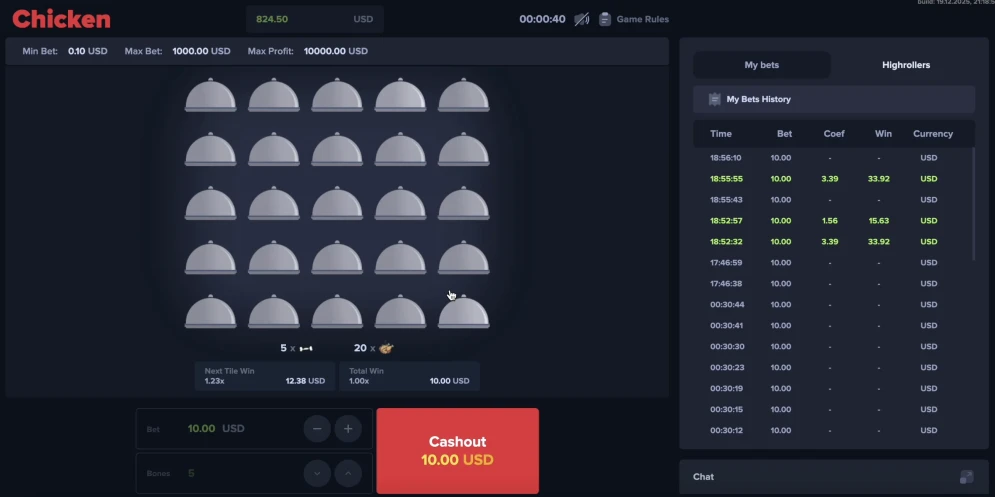The image size is (995, 497).
Task: Lower Bones count with down chevron
Action: tap(317, 473)
